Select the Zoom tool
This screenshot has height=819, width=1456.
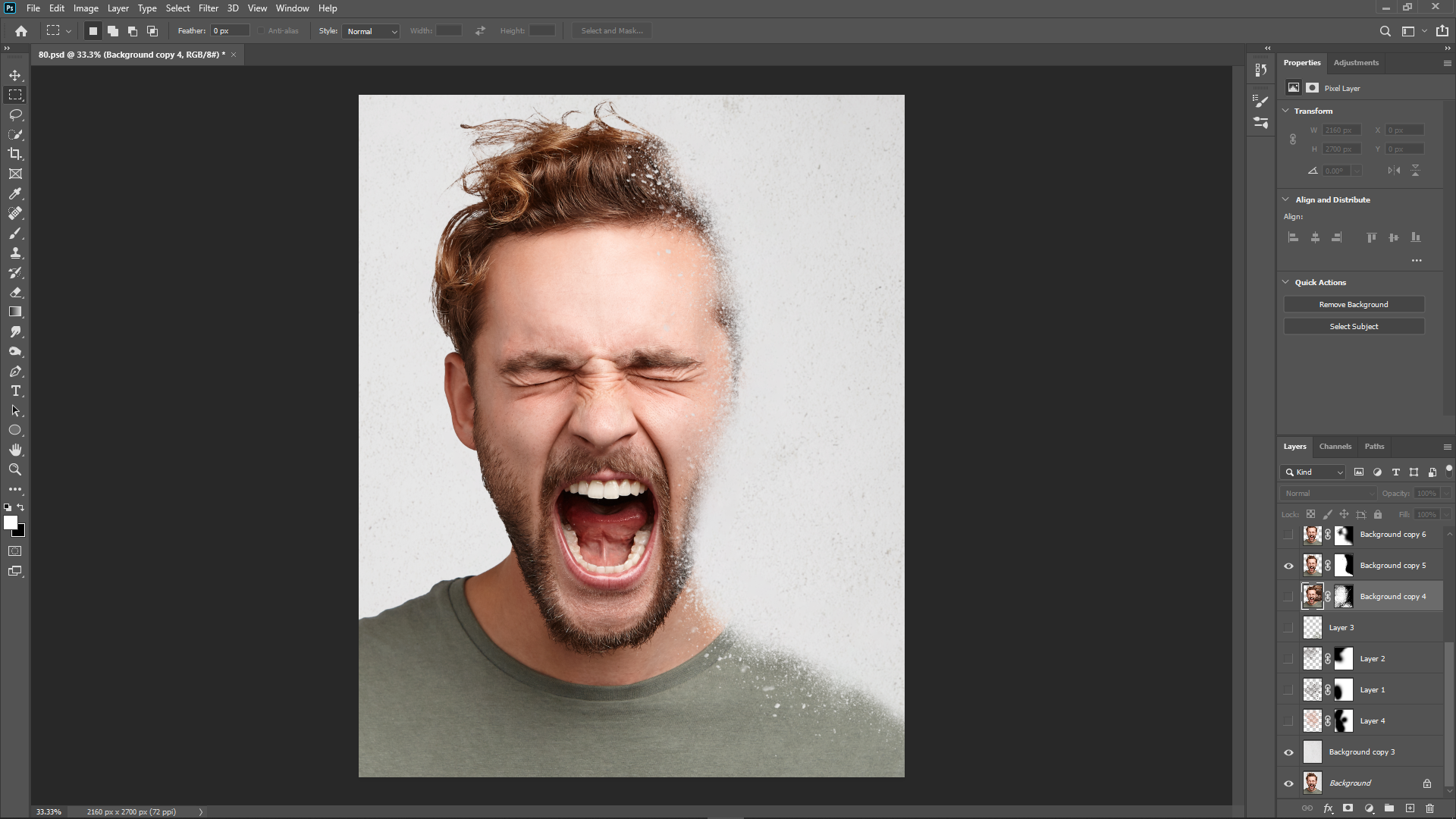[15, 470]
